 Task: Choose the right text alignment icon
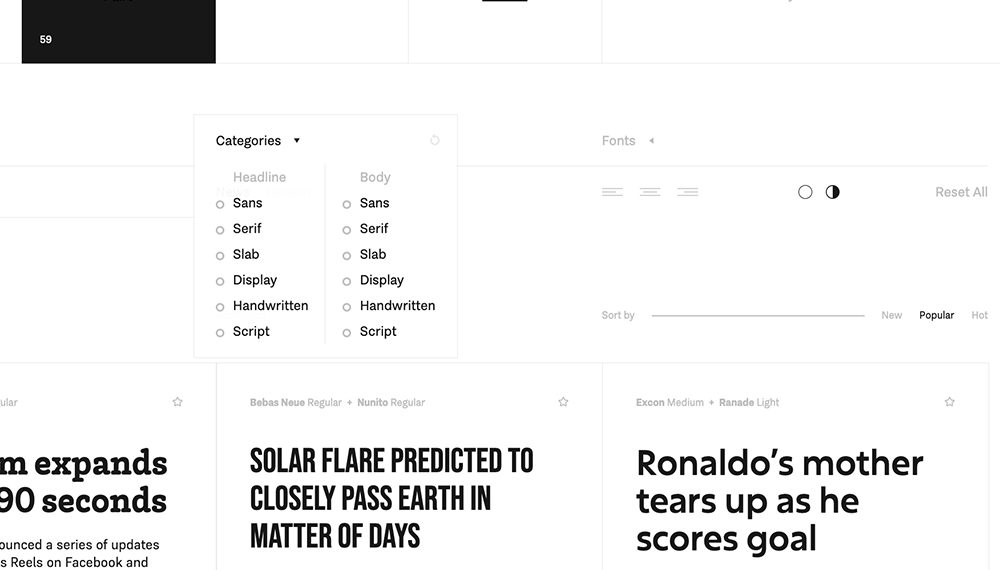(687, 192)
